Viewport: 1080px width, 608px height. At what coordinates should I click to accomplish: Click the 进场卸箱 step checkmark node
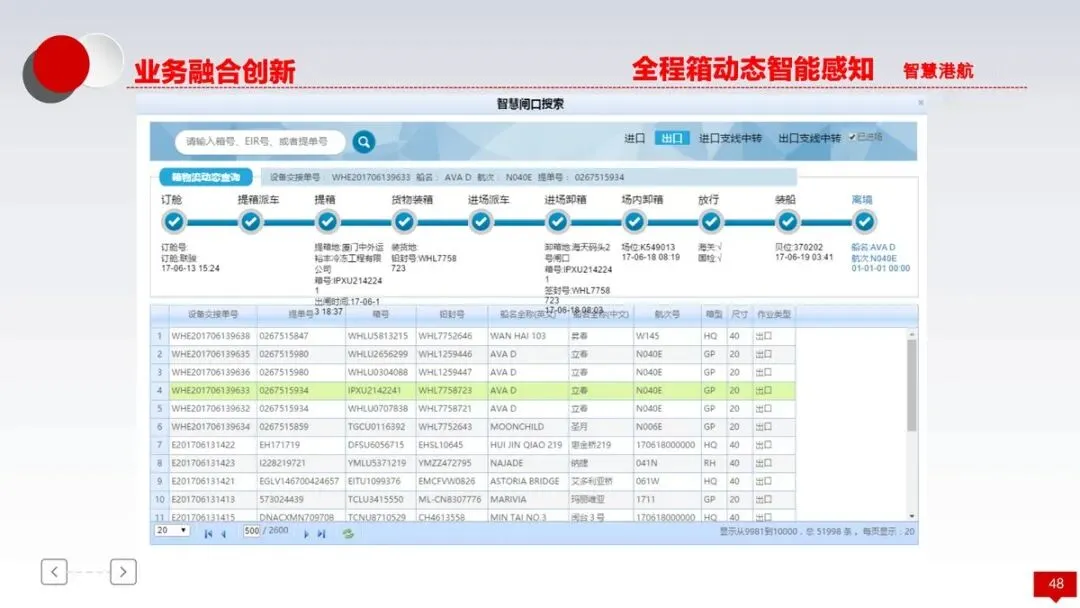tap(557, 222)
